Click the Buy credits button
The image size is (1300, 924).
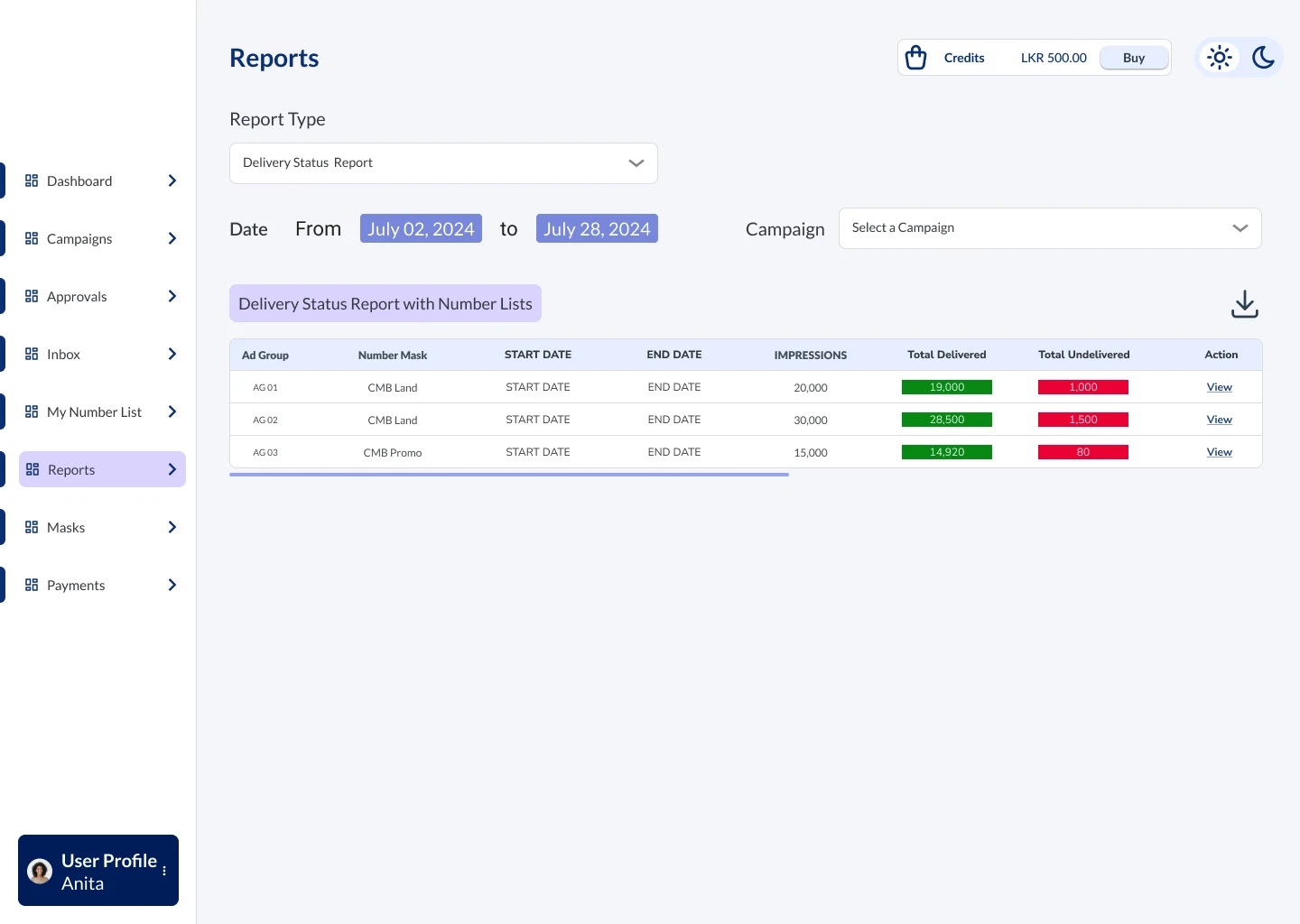point(1134,58)
